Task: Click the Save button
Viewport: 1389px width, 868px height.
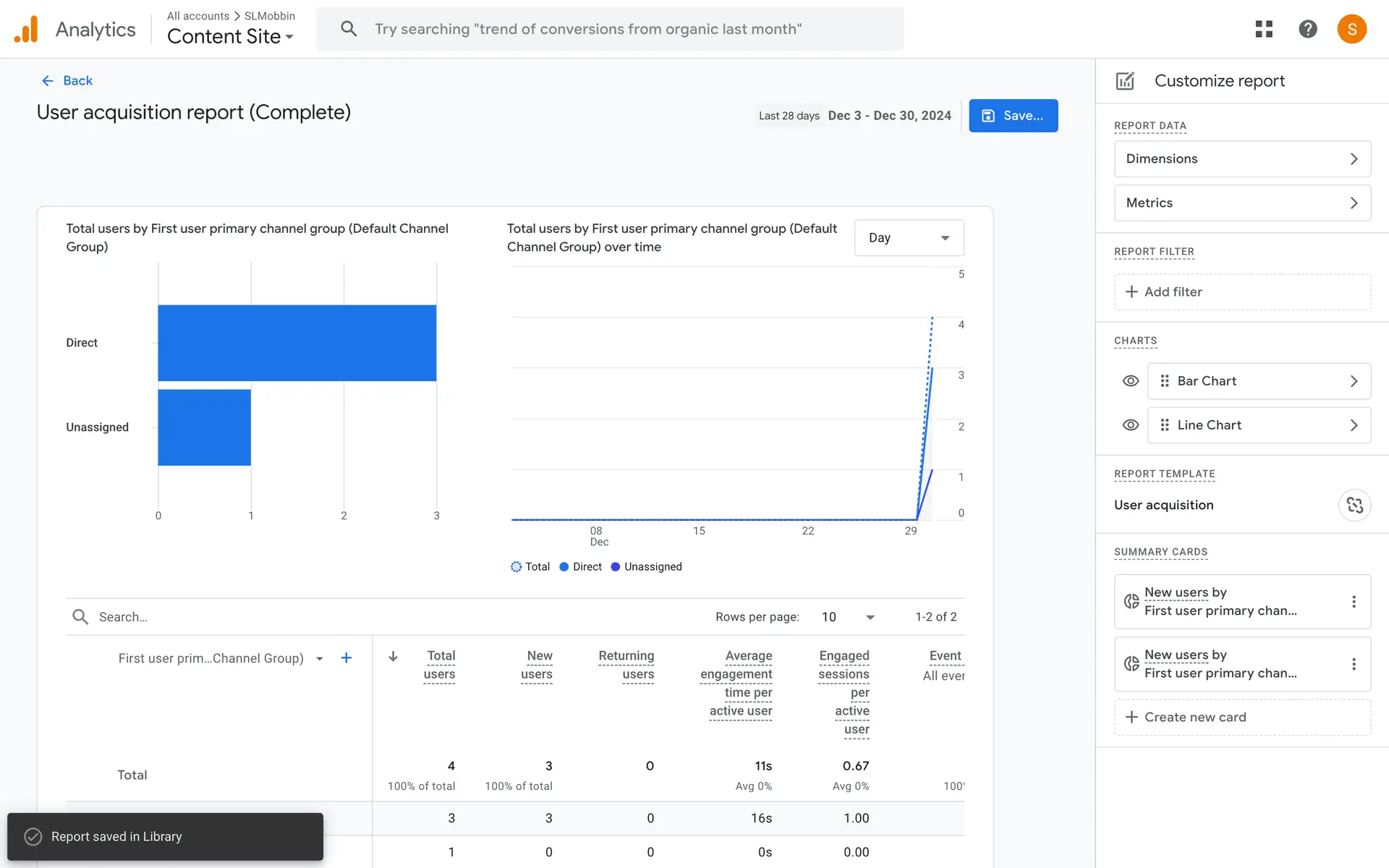Action: (1013, 116)
